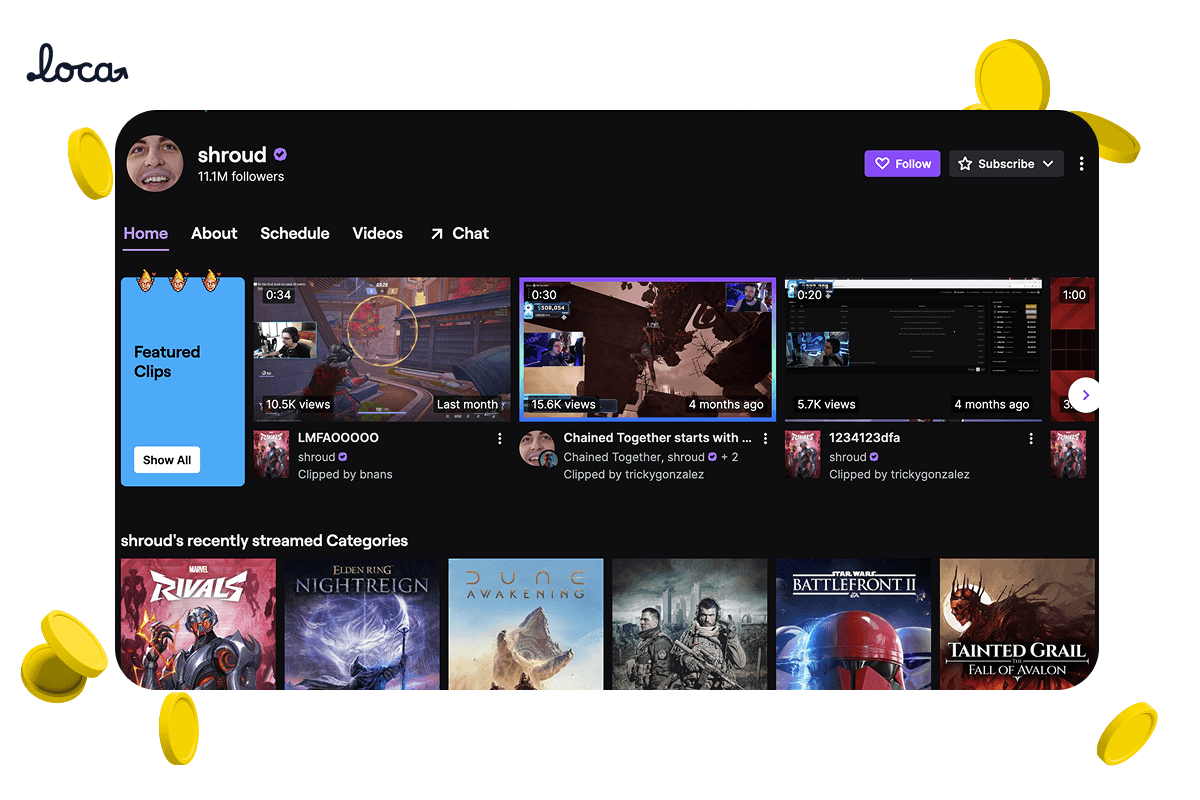Click the 11.1M followers text
This screenshot has height=800, width=1200.
click(241, 177)
